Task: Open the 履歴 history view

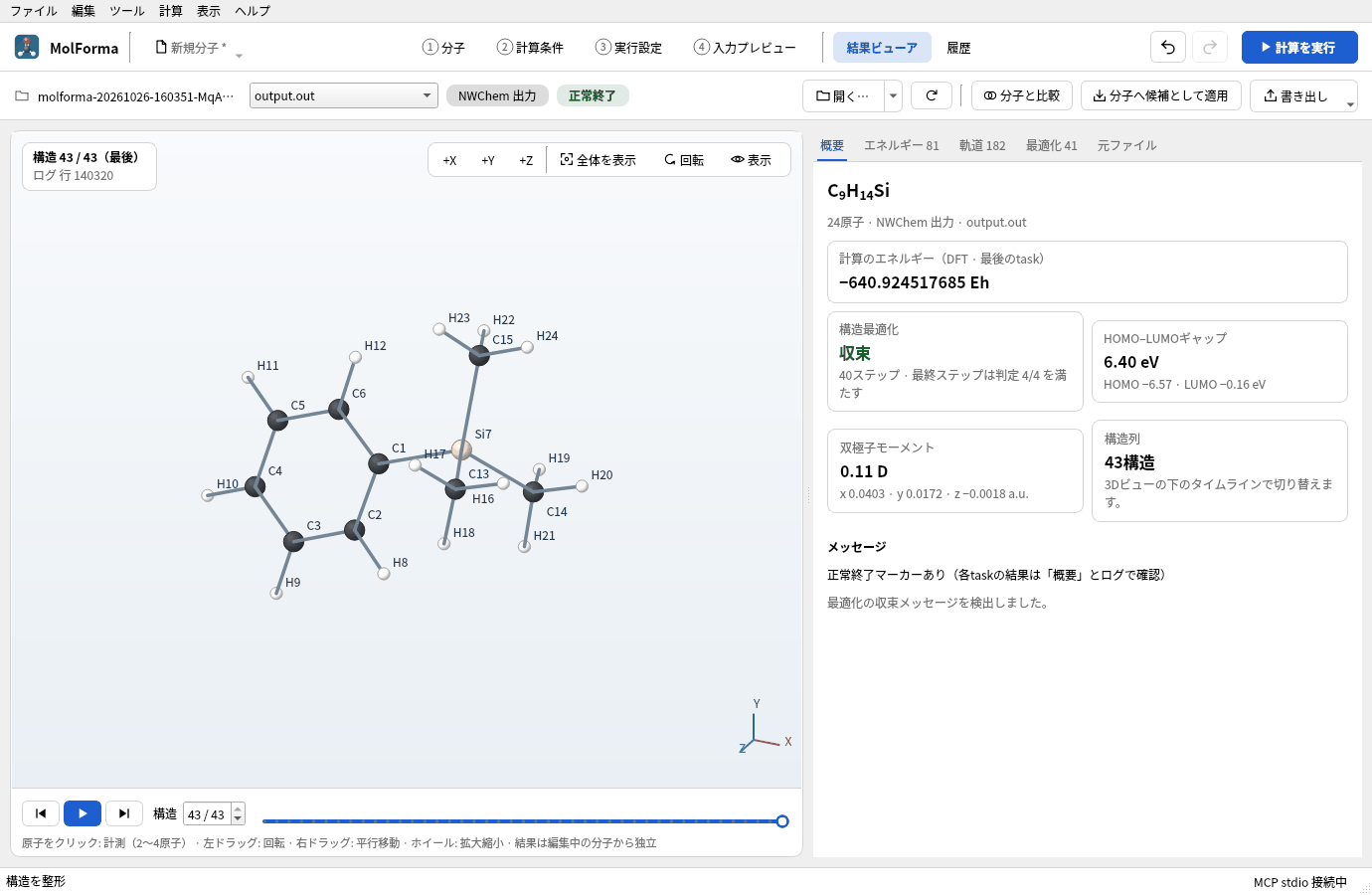Action: tap(958, 47)
